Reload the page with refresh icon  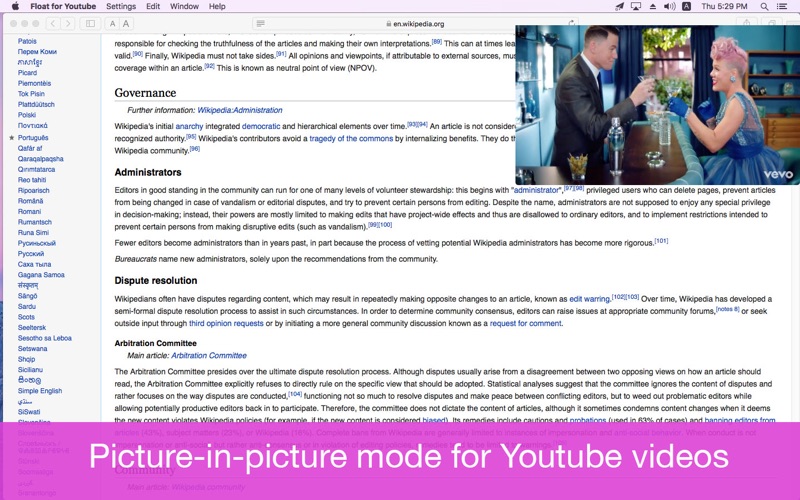click(571, 23)
